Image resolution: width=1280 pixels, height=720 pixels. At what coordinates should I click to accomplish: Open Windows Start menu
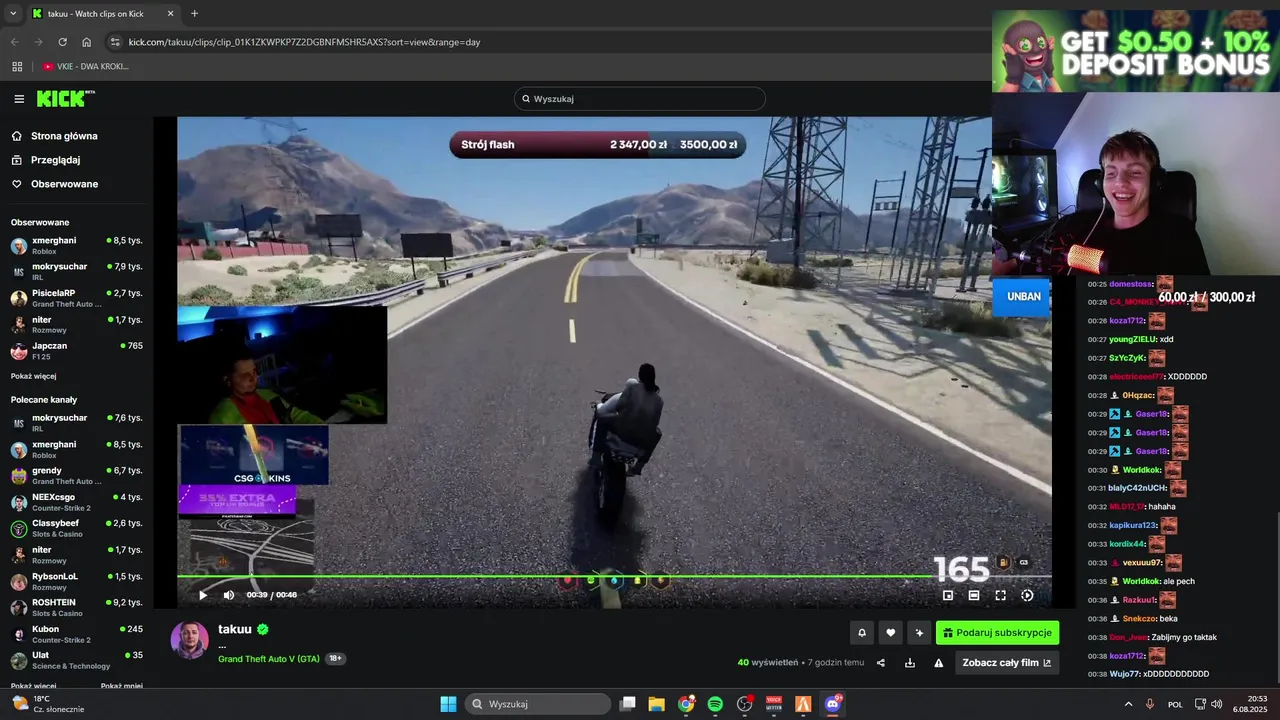click(448, 704)
